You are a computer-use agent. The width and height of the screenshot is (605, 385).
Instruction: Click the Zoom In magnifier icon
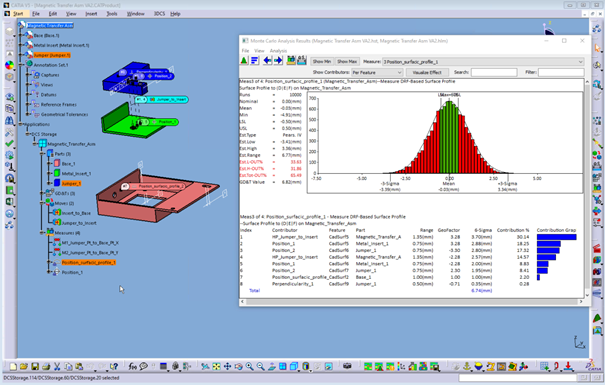(250, 366)
